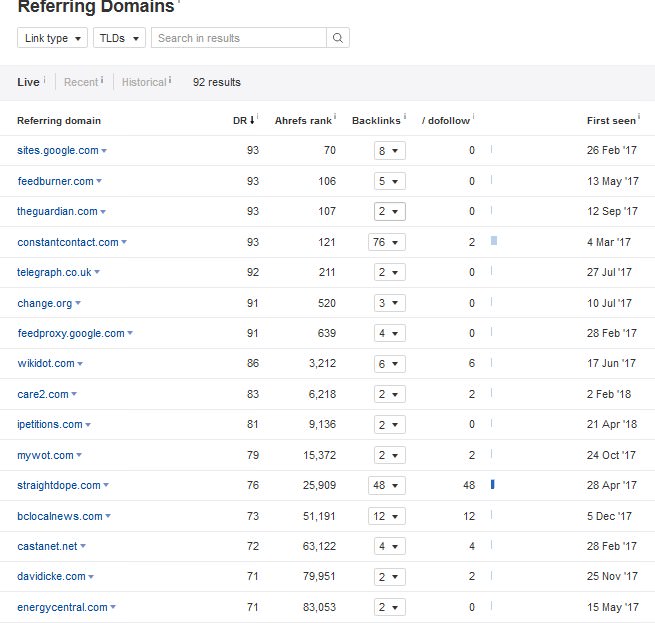Expand the caret next to change.org

pyautogui.click(x=78, y=303)
